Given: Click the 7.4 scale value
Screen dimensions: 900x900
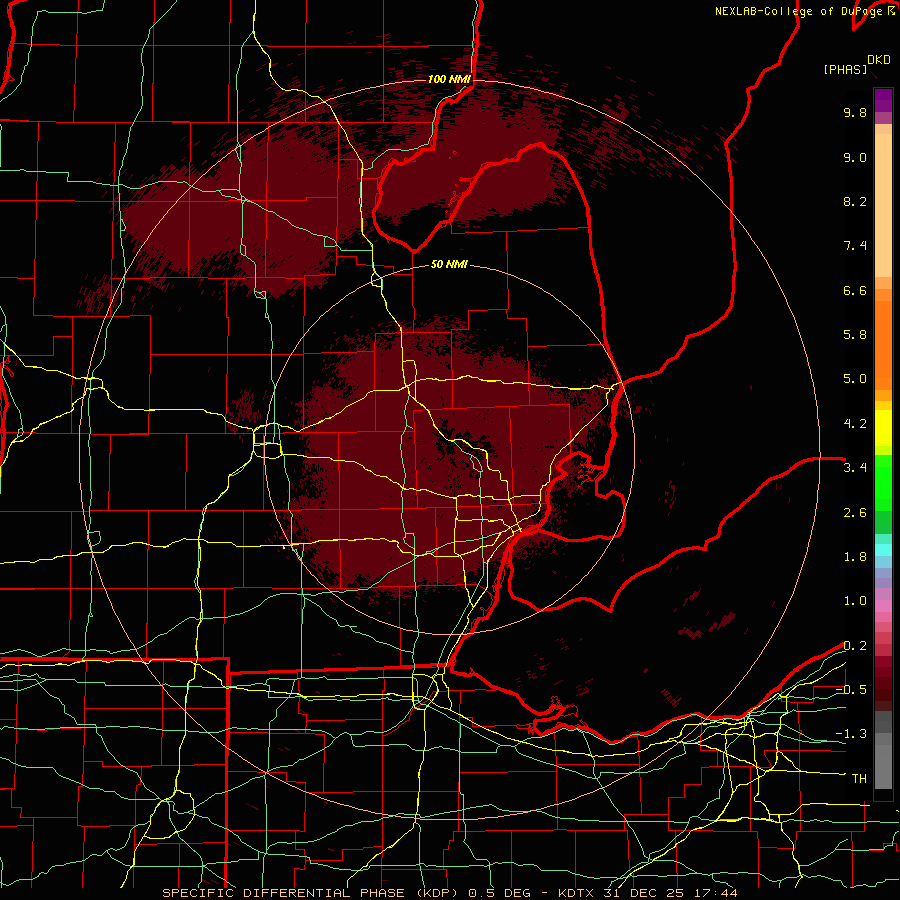Looking at the screenshot, I should tap(855, 246).
